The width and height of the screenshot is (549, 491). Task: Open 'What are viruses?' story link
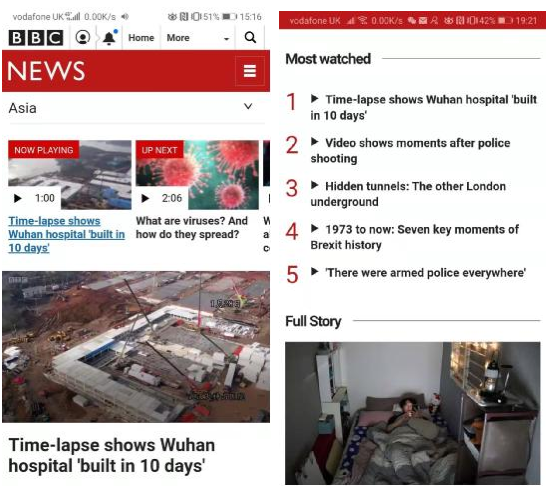[x=192, y=227]
